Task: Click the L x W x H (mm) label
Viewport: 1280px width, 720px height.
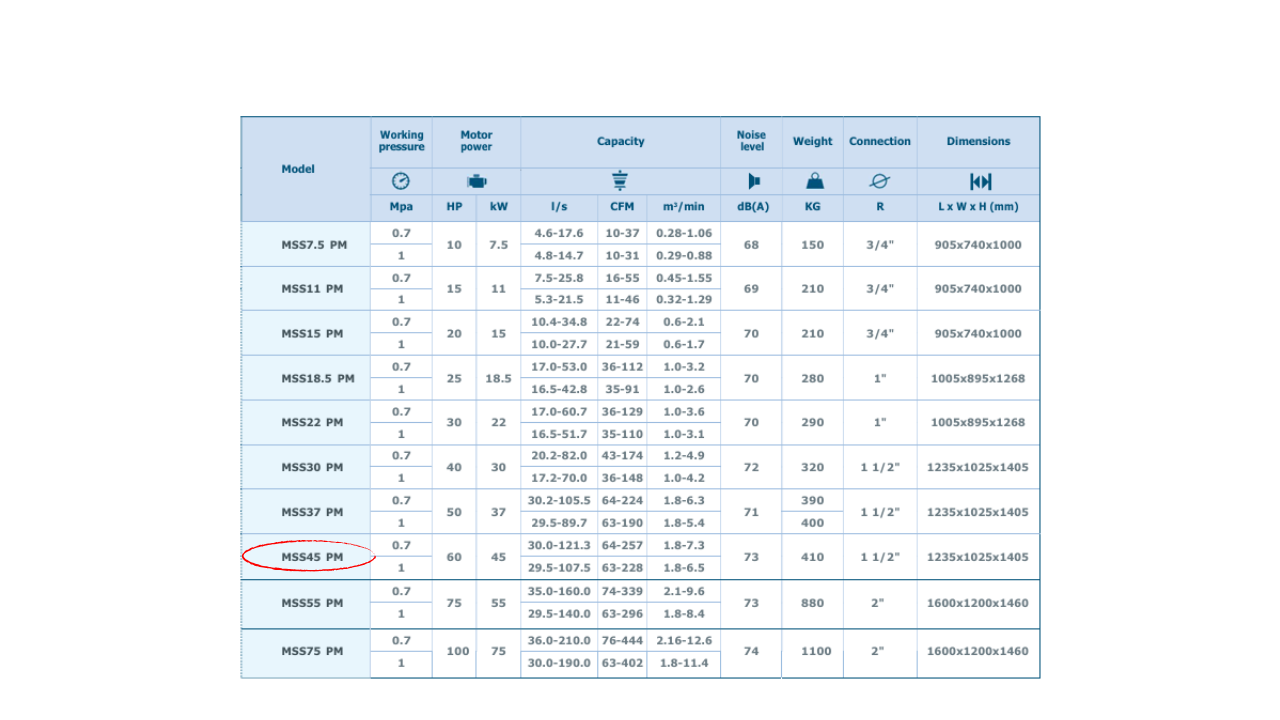Action: pos(978,207)
